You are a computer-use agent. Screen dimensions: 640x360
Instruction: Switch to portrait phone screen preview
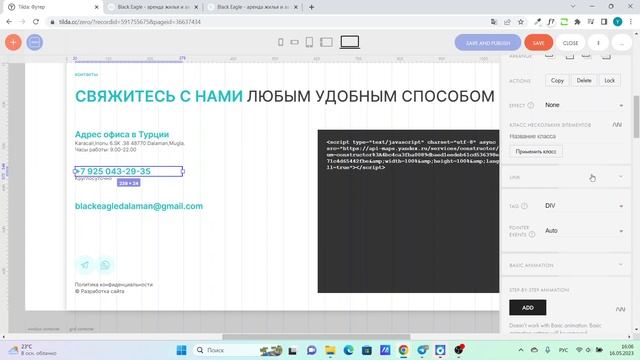click(x=281, y=42)
